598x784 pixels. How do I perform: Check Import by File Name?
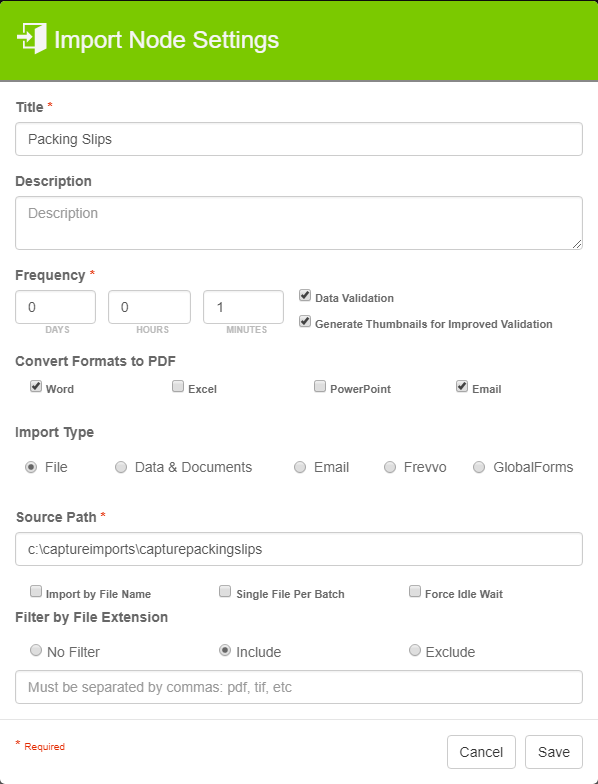point(36,592)
